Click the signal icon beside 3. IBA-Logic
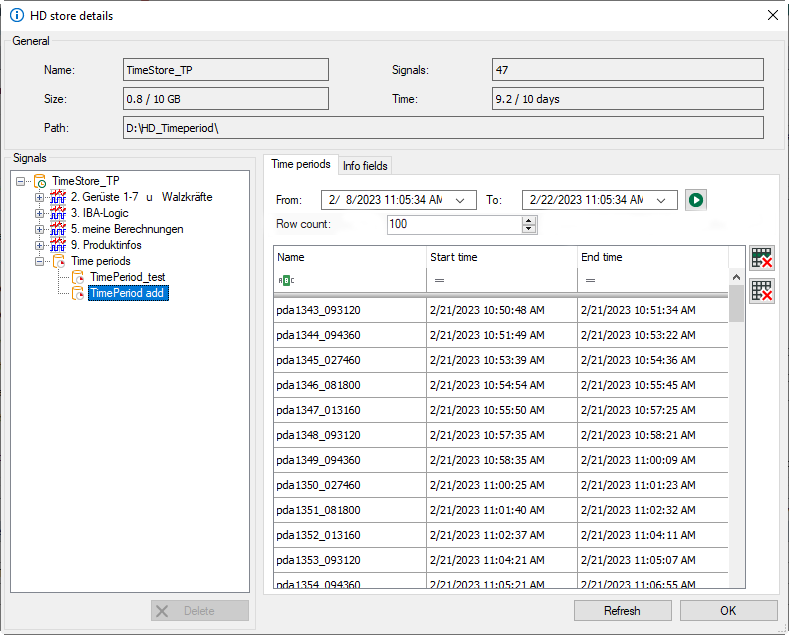 (x=58, y=213)
